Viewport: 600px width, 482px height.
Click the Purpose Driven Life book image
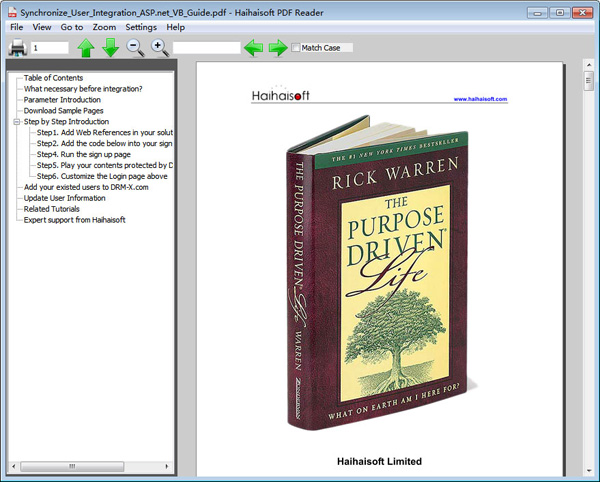coord(379,272)
